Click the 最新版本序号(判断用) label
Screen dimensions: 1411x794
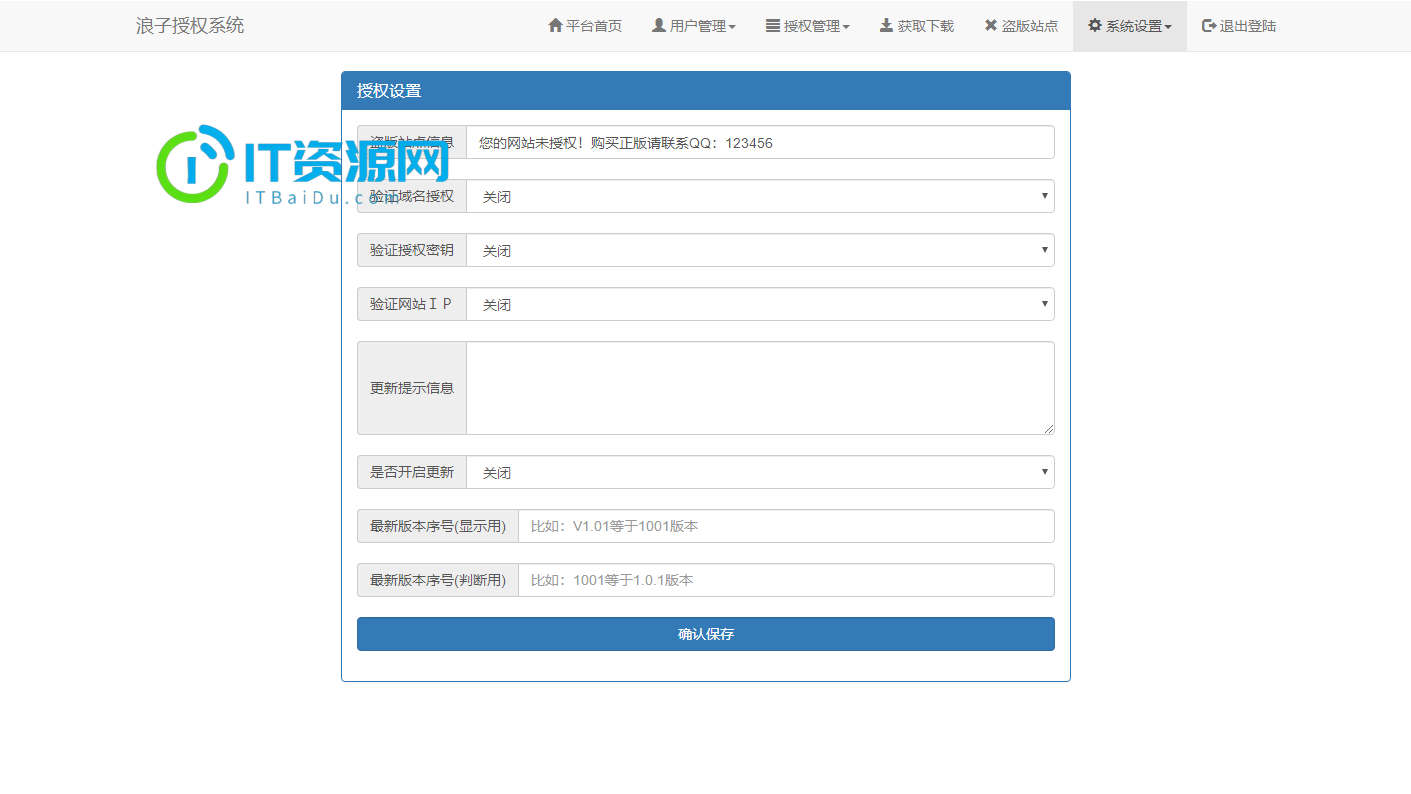(438, 580)
